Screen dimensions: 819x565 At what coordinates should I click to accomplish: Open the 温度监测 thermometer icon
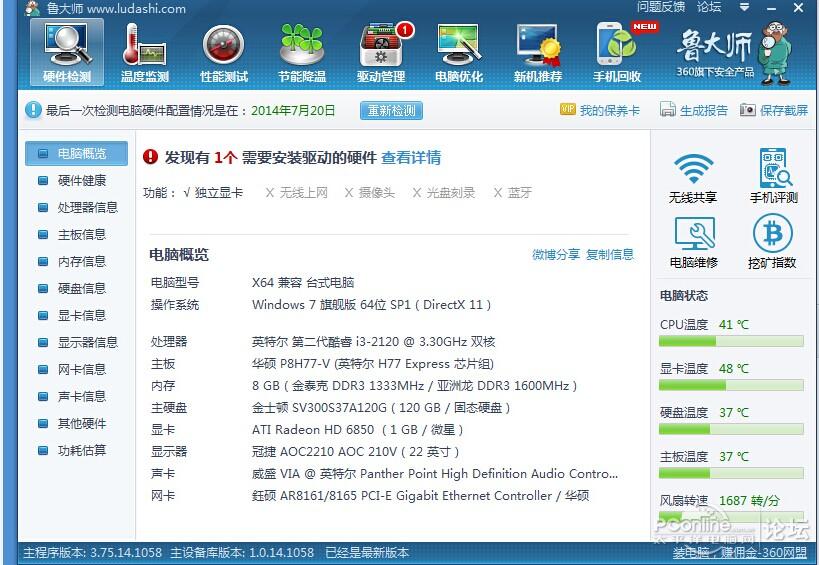pos(145,52)
